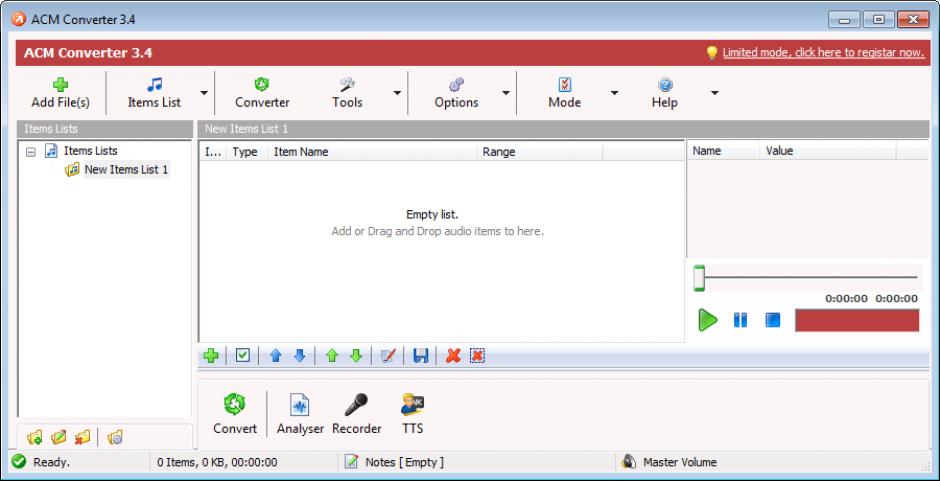Image resolution: width=940 pixels, height=481 pixels.
Task: Open the Items List toolbar button
Action: [154, 93]
